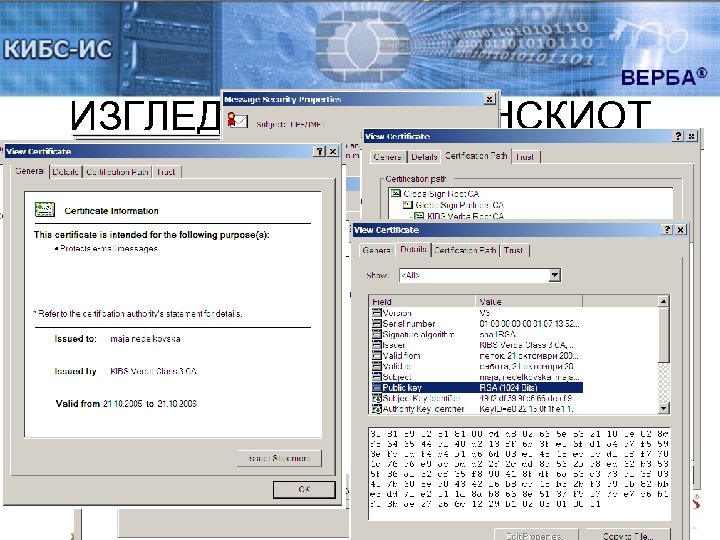Click the Signature algorithm row icon
This screenshot has width=720, height=540.
click(377, 334)
